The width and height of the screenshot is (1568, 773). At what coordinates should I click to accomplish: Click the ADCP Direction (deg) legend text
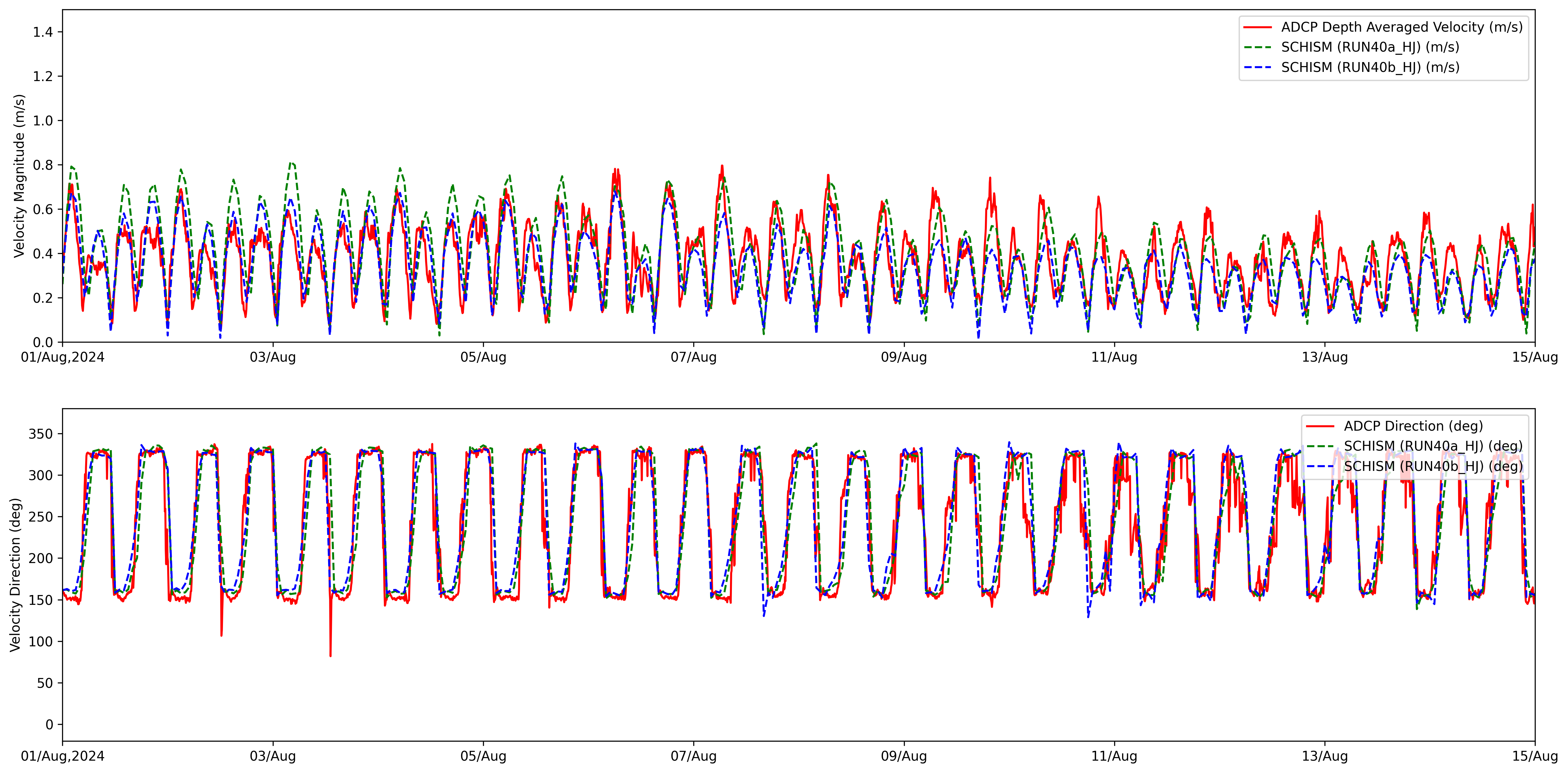1413,426
